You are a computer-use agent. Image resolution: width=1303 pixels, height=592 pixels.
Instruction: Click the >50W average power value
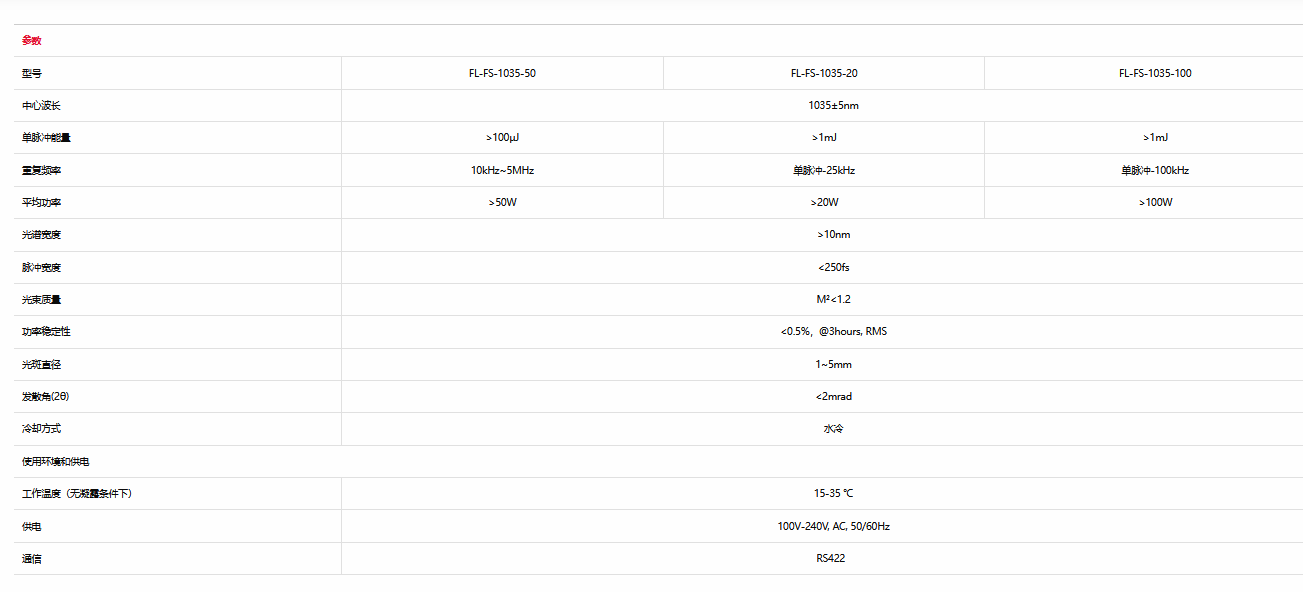tap(502, 203)
